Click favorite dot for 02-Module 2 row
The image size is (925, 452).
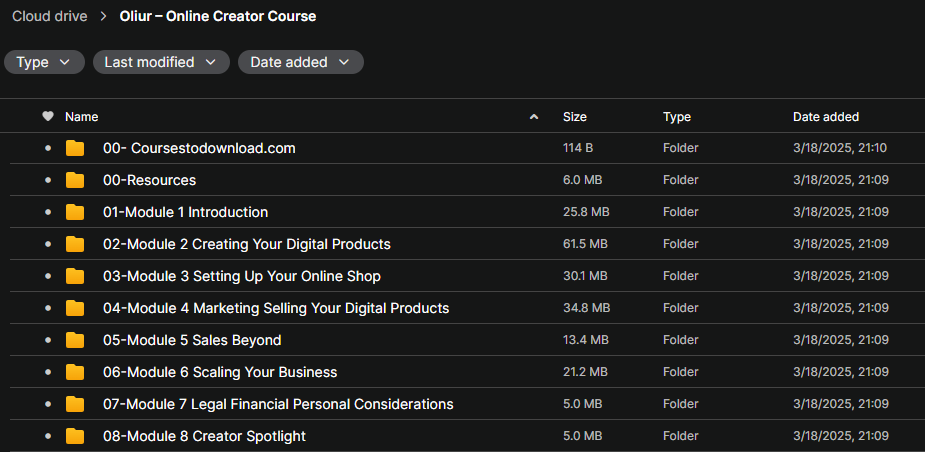pos(48,244)
